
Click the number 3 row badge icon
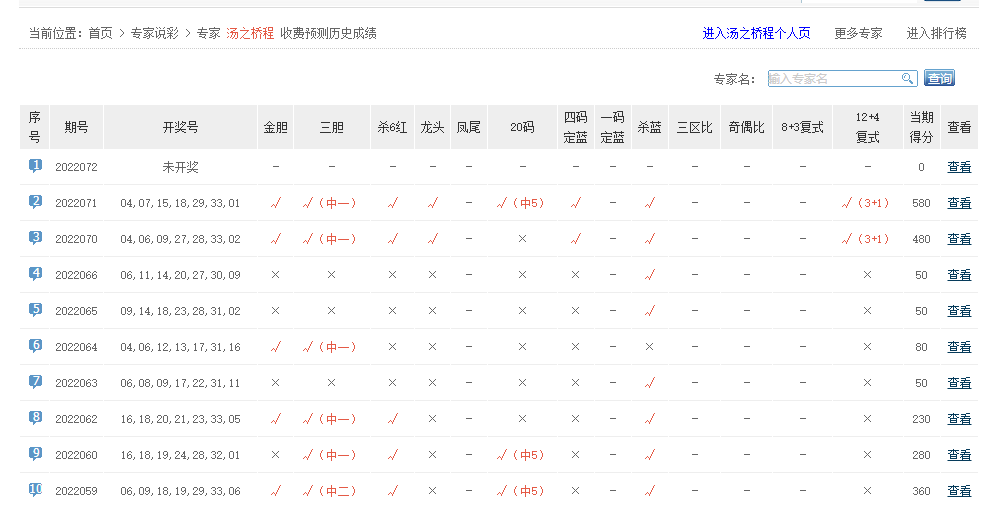pyautogui.click(x=35, y=238)
